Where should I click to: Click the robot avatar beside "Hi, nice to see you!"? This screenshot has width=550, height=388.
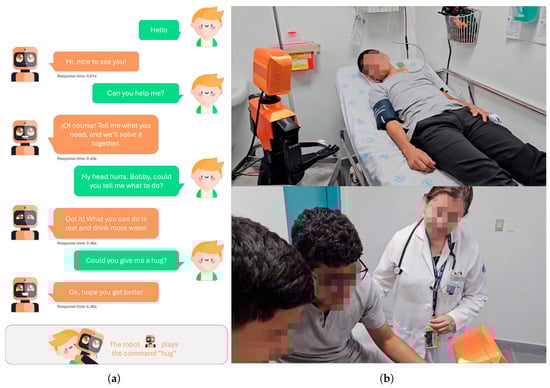click(25, 64)
